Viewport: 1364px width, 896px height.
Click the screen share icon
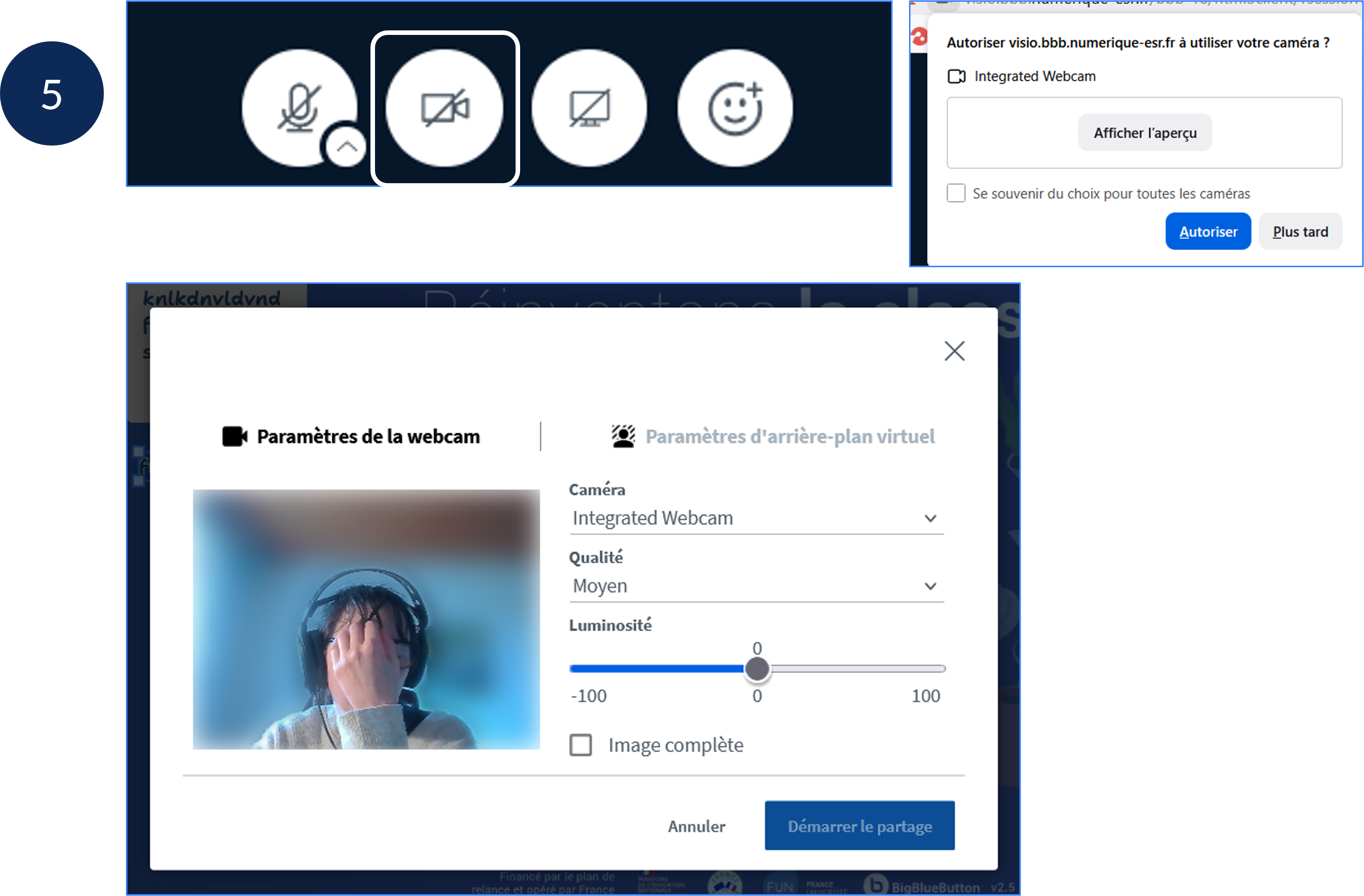click(589, 108)
